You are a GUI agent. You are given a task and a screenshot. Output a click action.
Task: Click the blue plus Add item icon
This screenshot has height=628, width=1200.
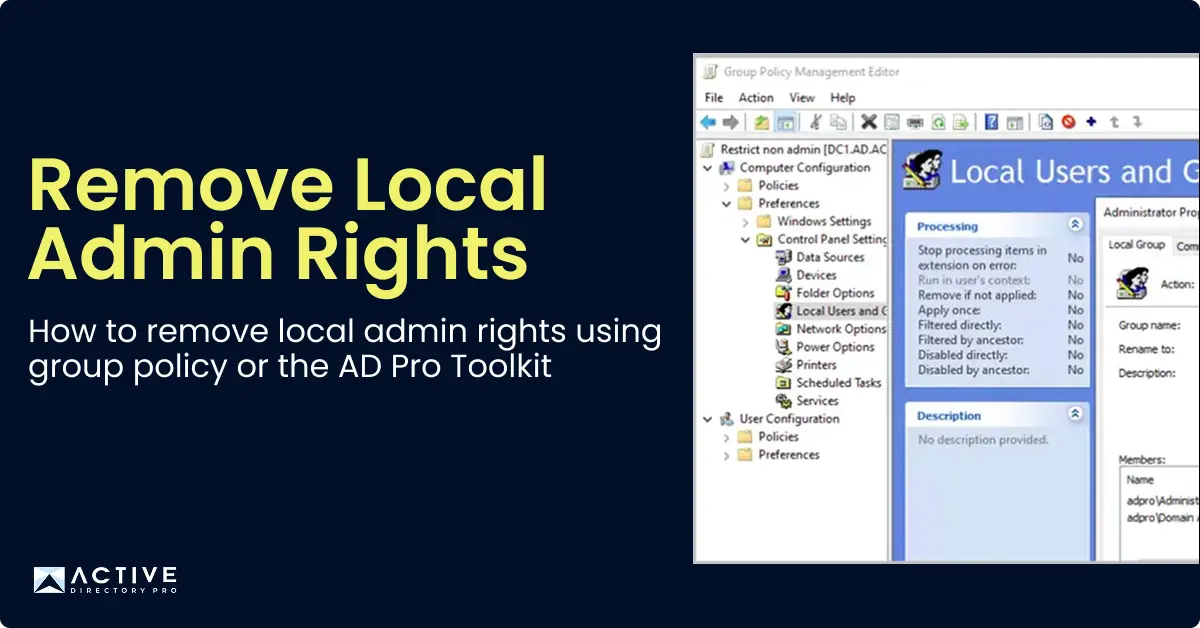(1091, 122)
